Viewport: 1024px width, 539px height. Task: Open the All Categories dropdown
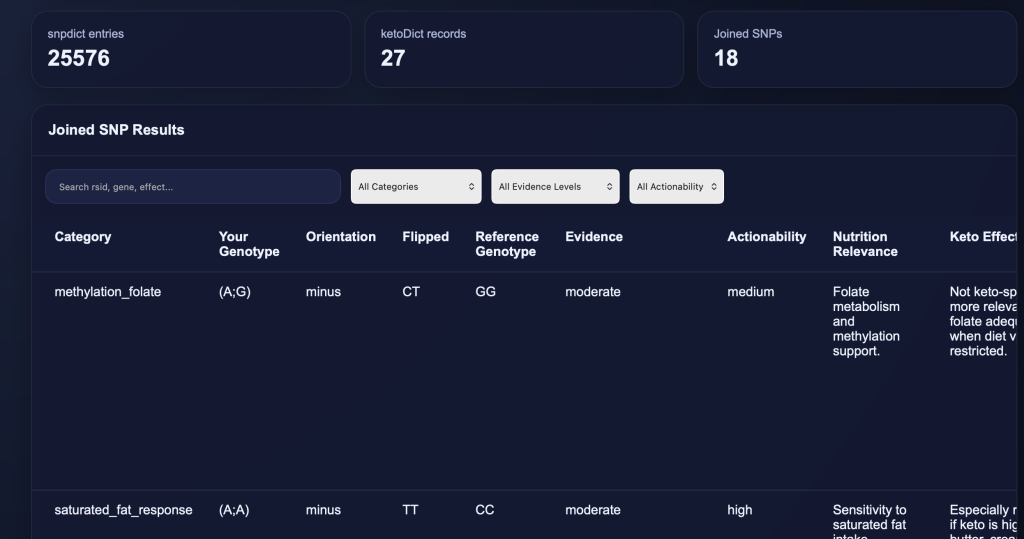pos(417,187)
